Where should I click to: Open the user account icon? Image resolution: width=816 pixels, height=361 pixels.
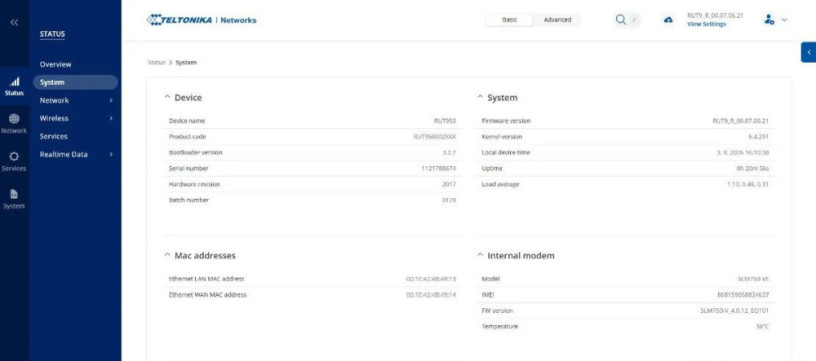point(769,20)
